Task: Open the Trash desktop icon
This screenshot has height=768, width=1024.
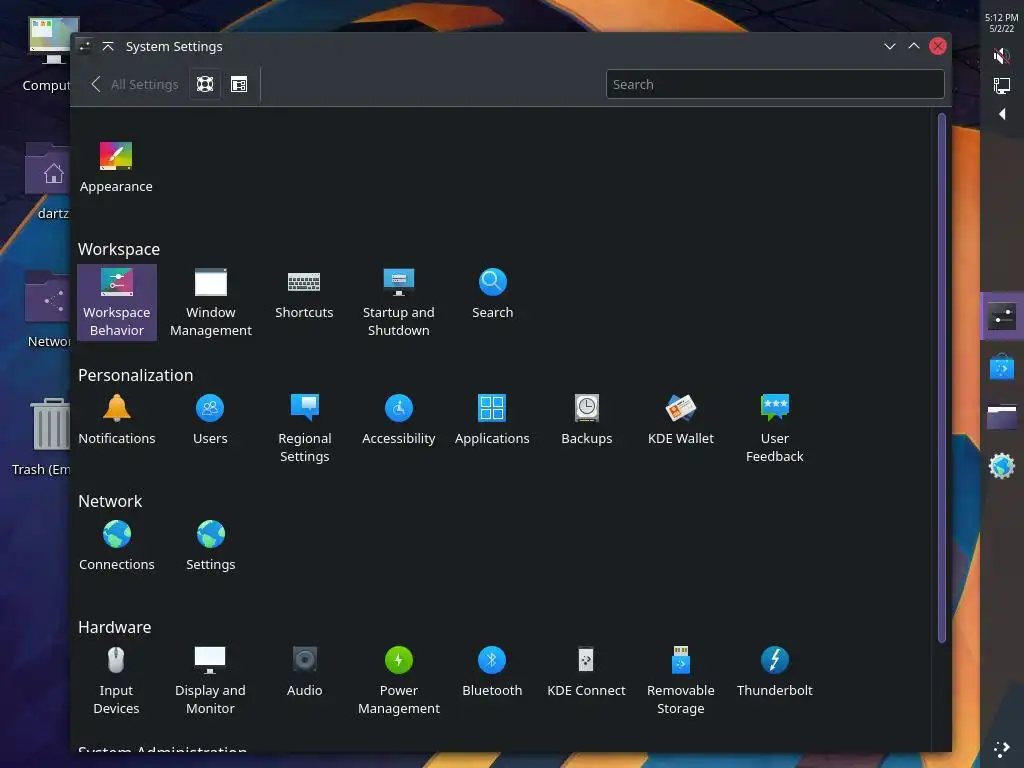Action: 42,437
